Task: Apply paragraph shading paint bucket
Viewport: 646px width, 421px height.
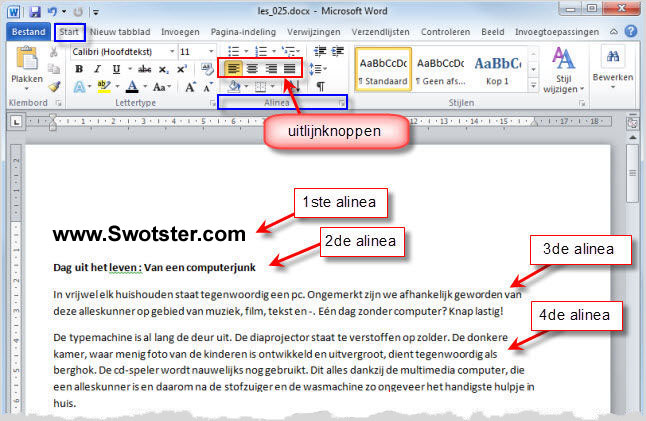Action: (x=234, y=87)
